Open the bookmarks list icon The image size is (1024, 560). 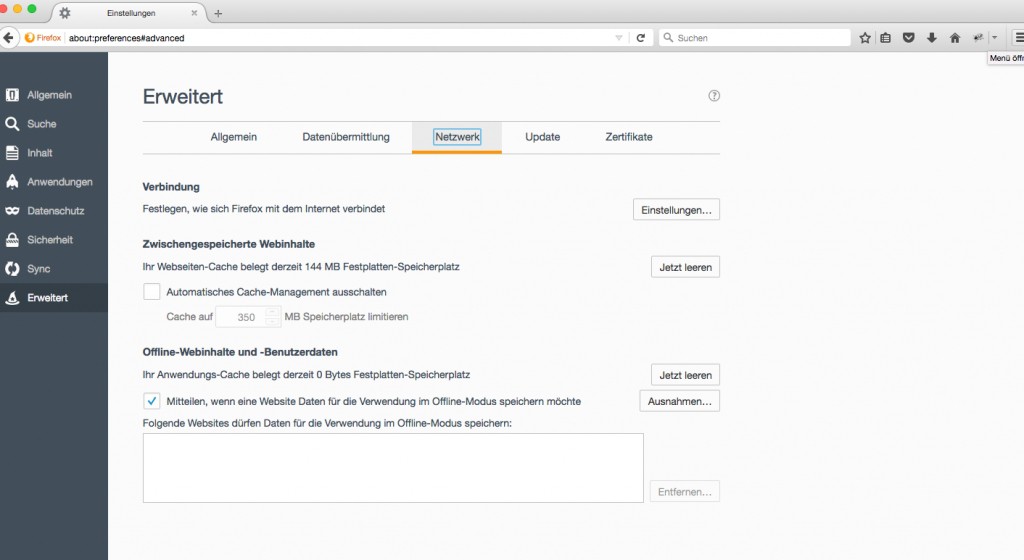(x=886, y=38)
